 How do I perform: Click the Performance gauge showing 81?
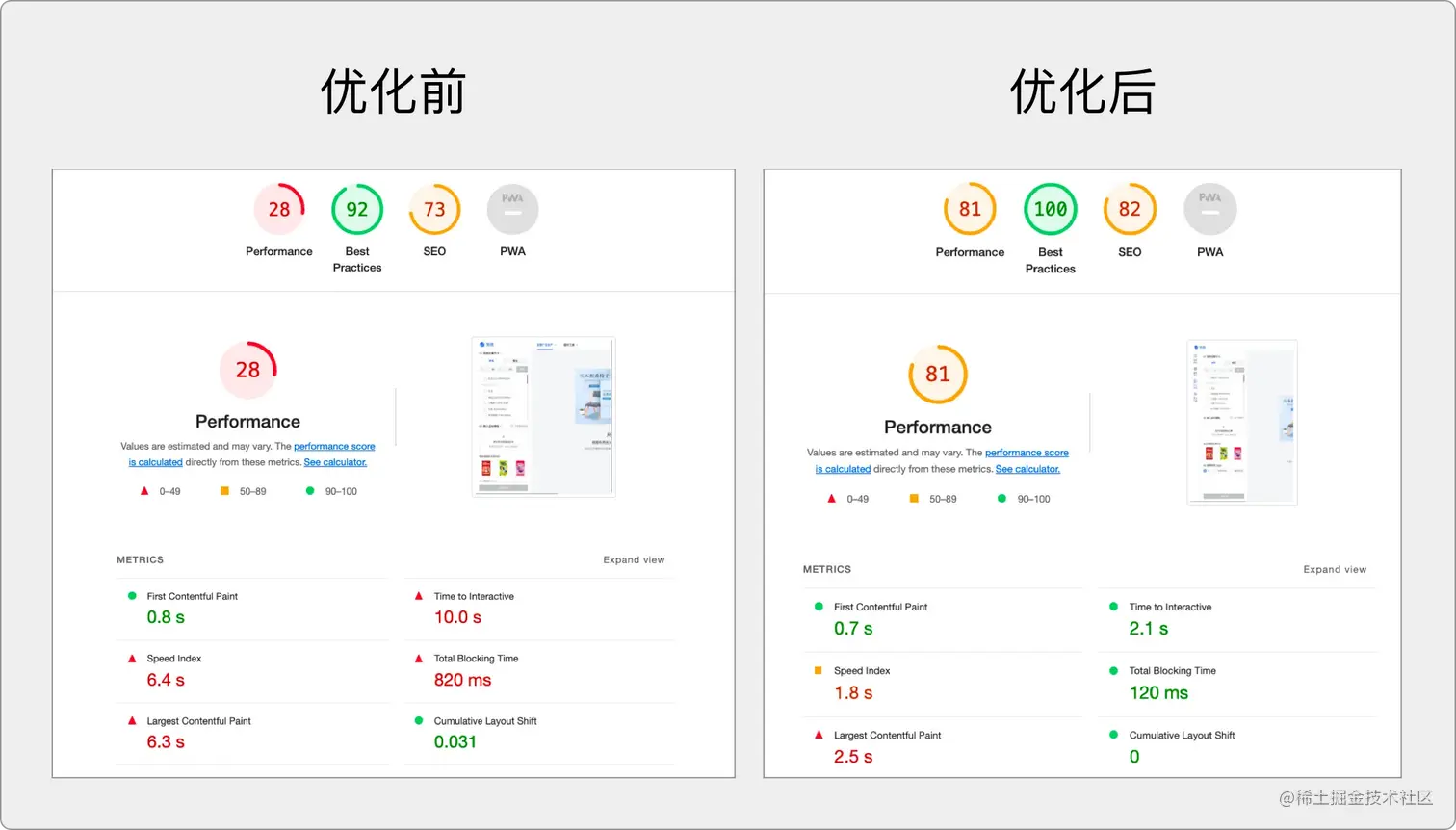[970, 208]
